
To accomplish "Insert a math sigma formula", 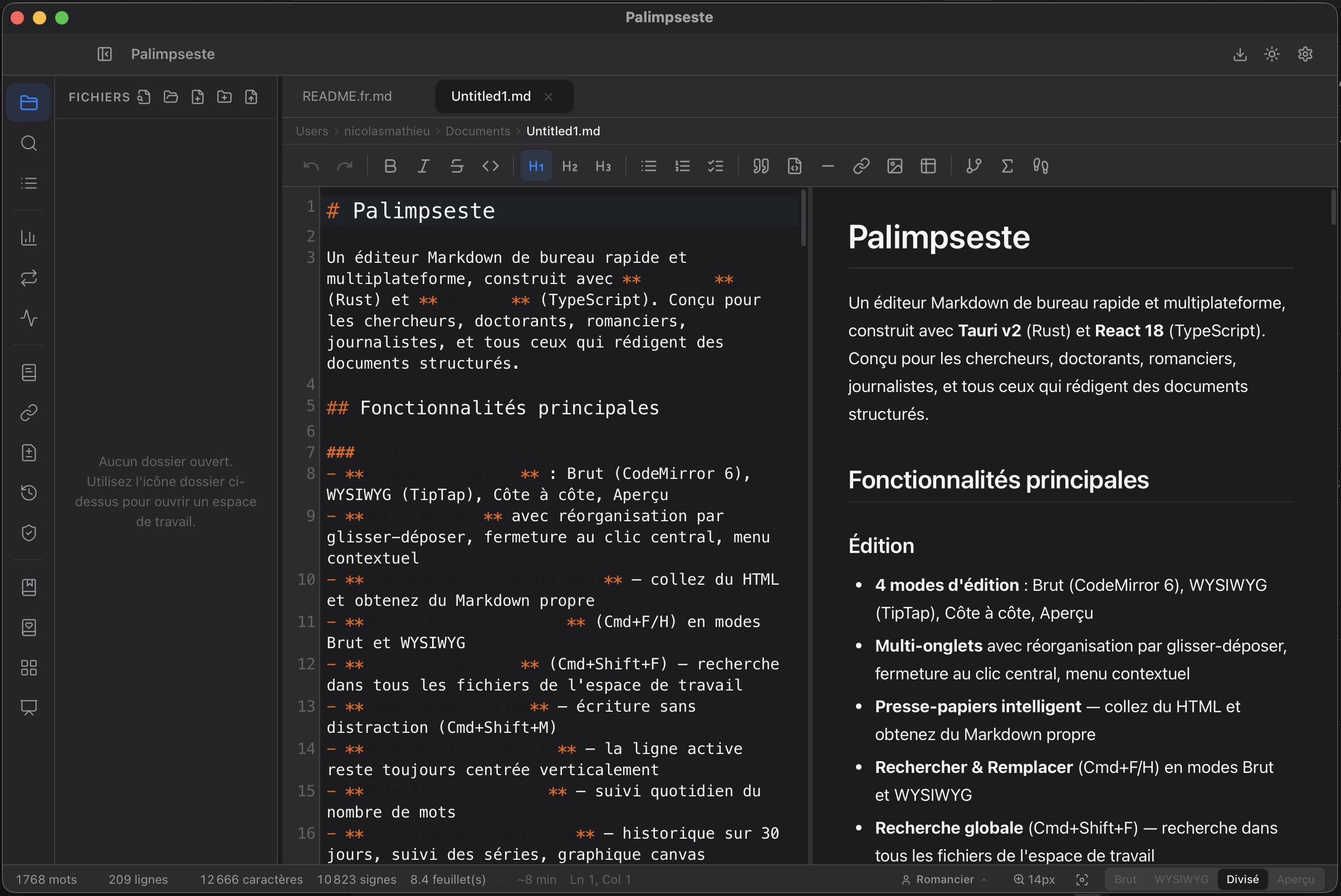I will pos(1007,166).
